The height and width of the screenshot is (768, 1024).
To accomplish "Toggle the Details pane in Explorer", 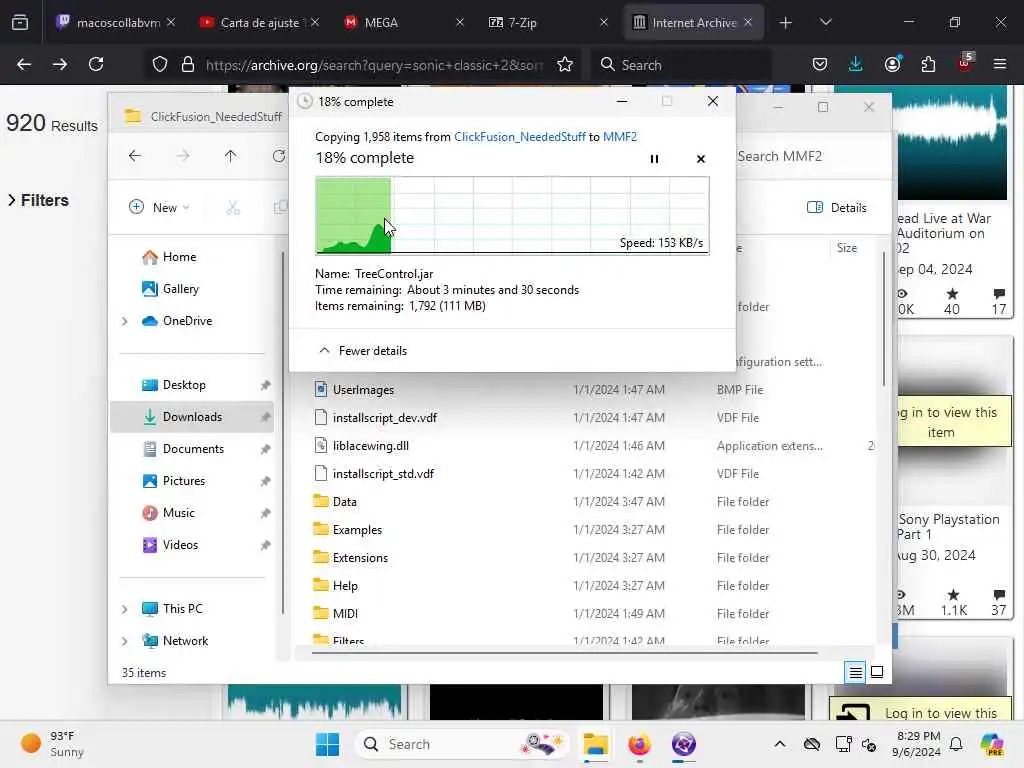I will click(x=837, y=208).
